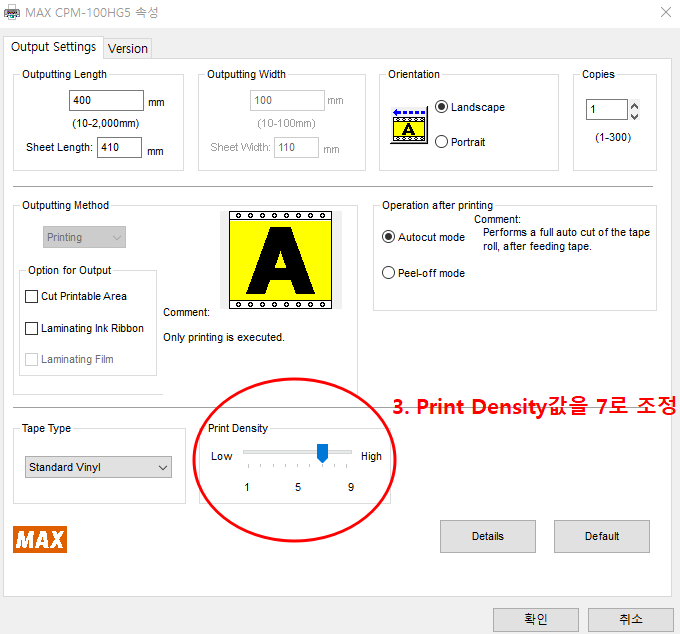Enable the Cut Printable Area checkbox
The width and height of the screenshot is (680, 634).
coord(31,297)
